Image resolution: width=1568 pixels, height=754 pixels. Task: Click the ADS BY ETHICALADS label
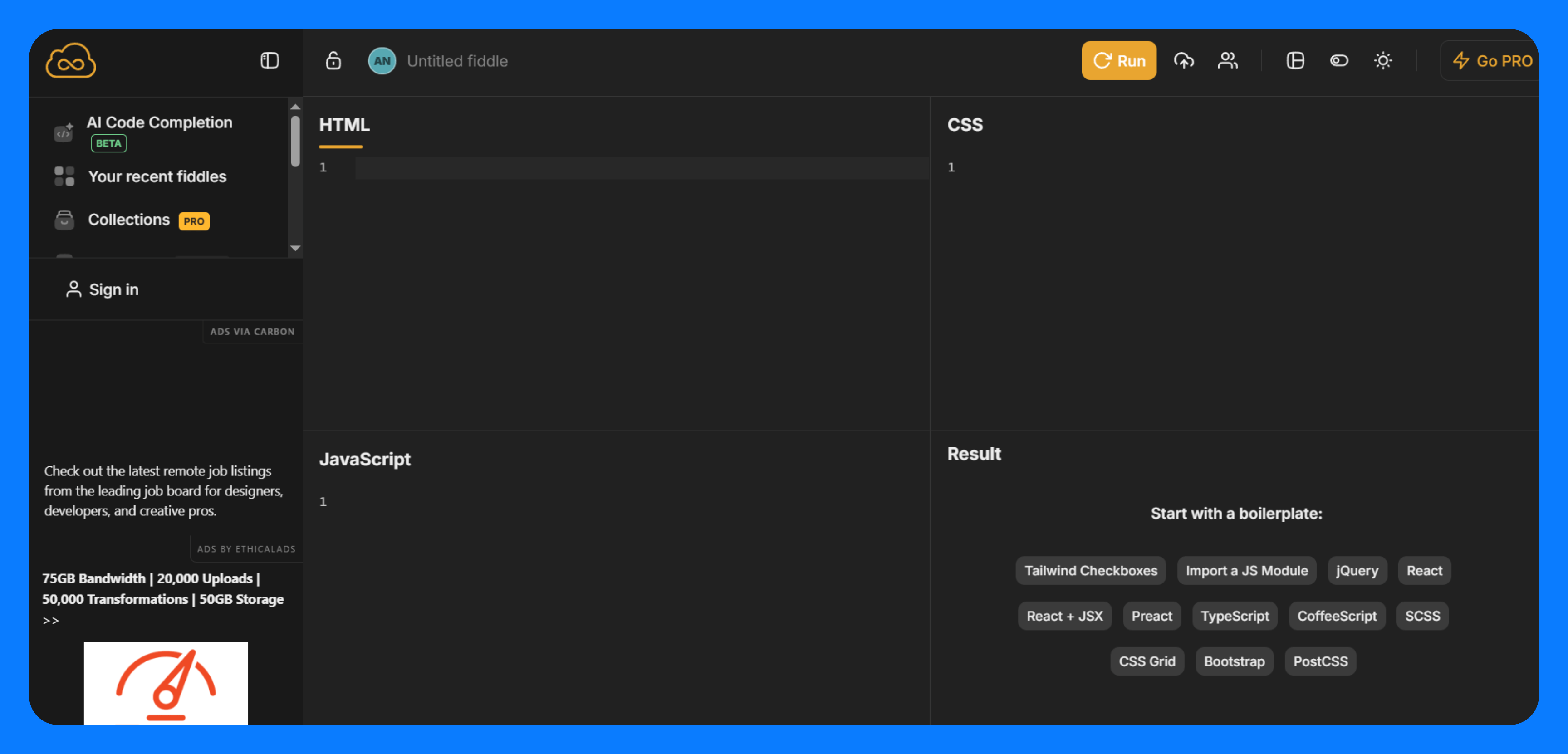coord(246,549)
